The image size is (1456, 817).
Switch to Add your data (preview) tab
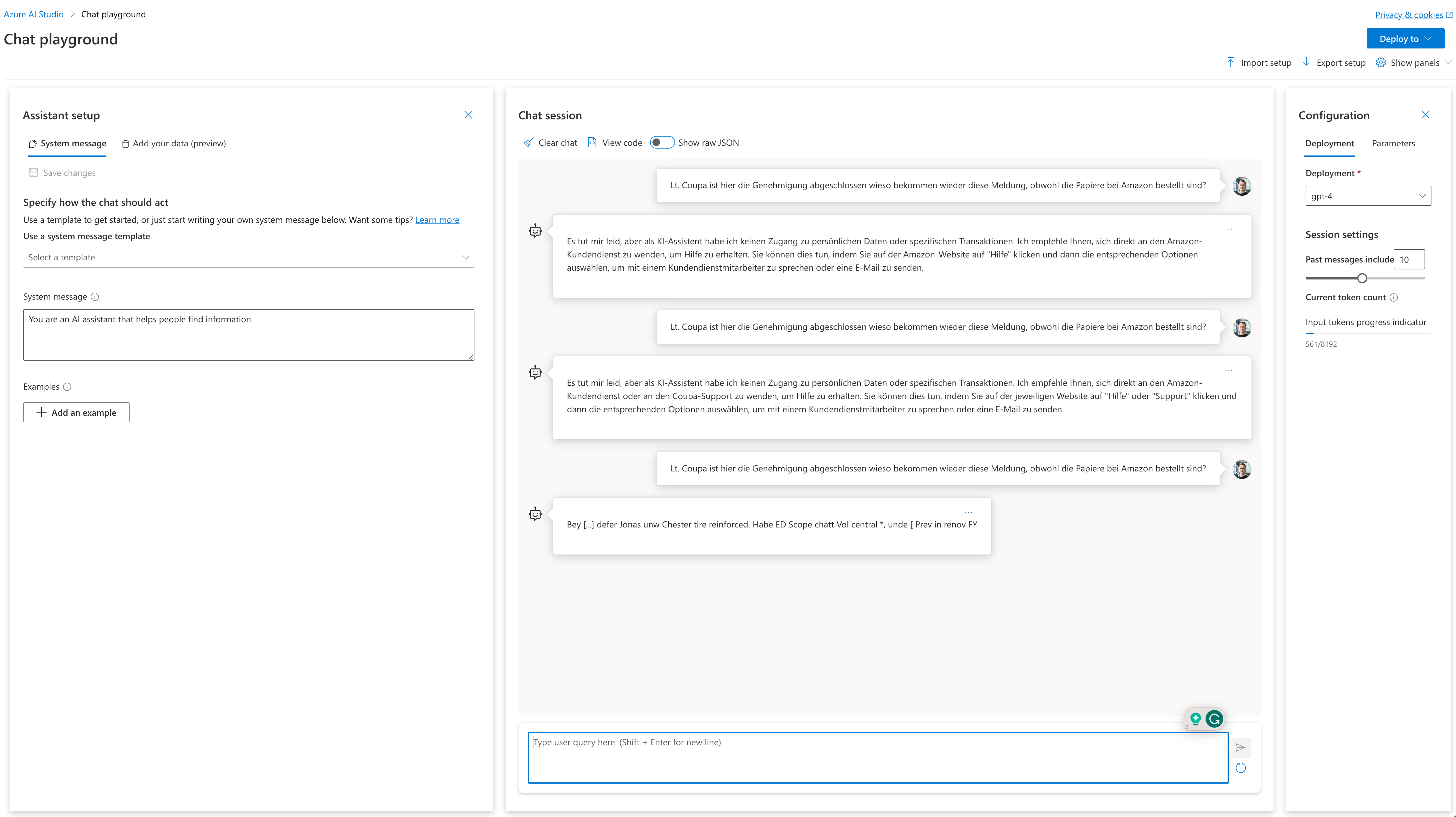[x=174, y=144]
